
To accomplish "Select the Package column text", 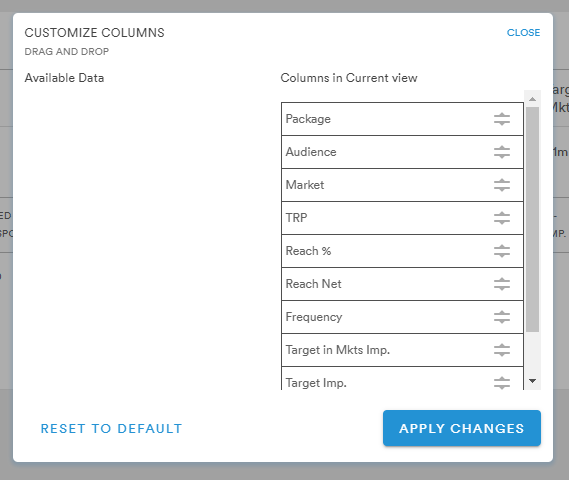I will (x=308, y=119).
